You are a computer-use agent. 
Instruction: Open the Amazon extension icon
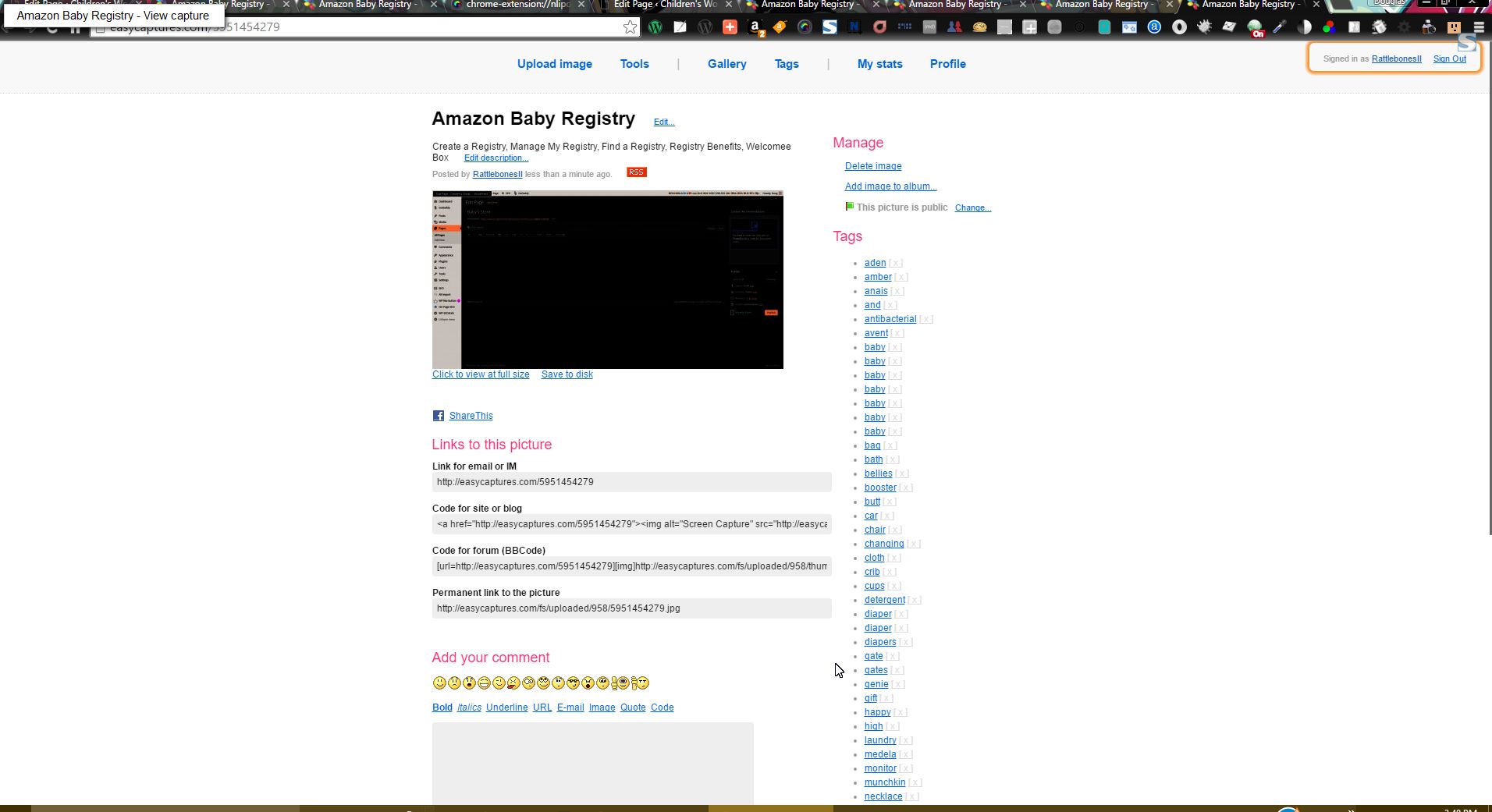(x=755, y=28)
